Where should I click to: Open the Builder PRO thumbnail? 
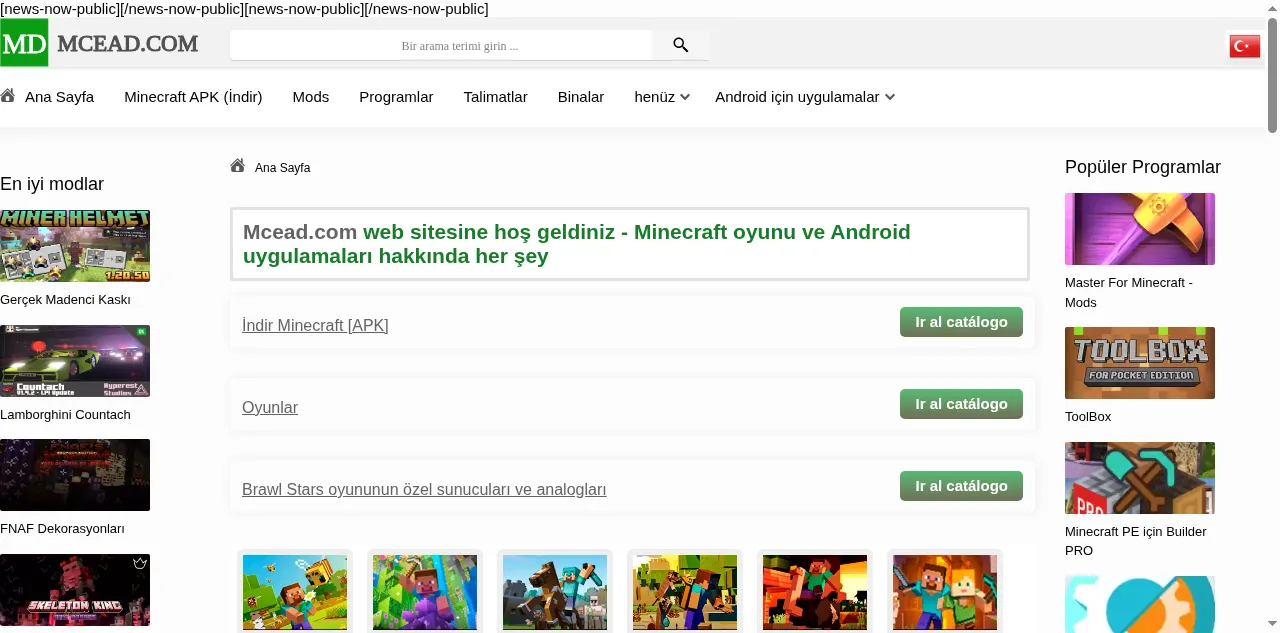(x=1140, y=478)
